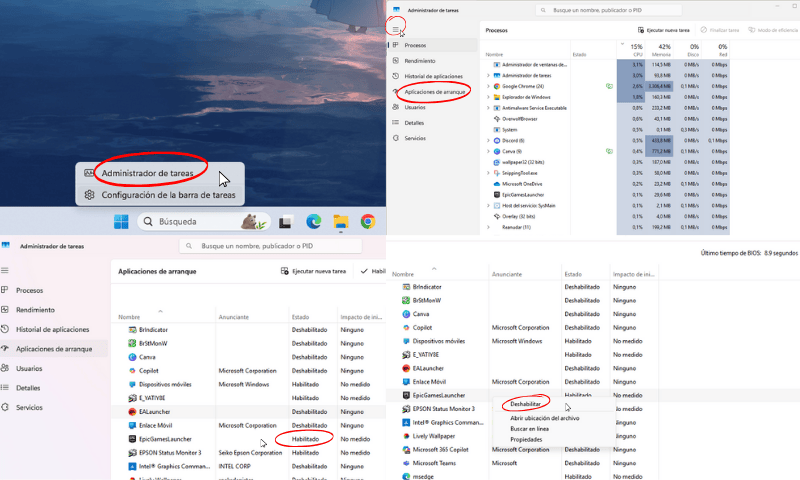Click the Task View taskbar icon
The width and height of the screenshot is (800, 480).
[285, 221]
